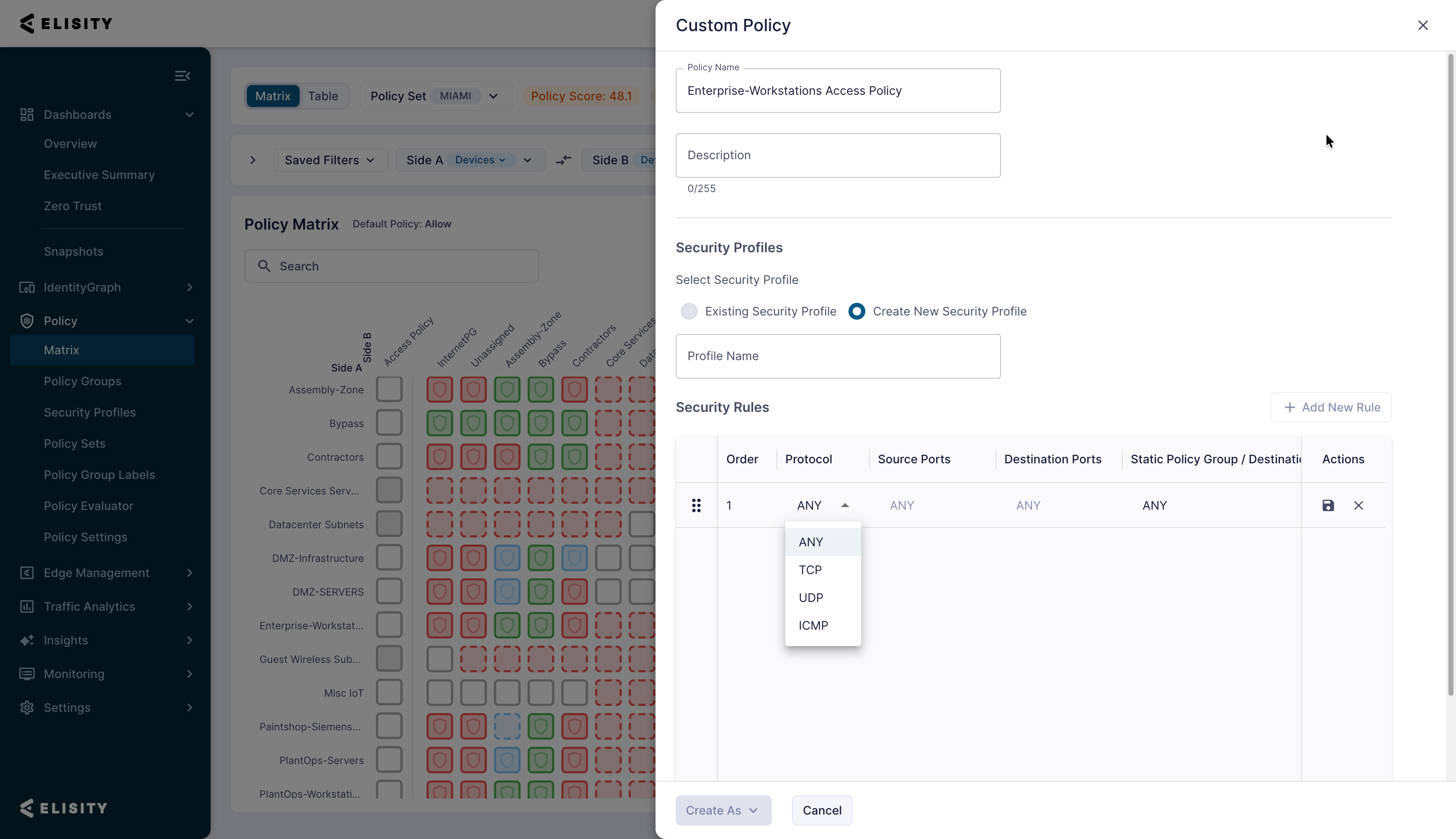Click the panel's vertical scrollbar
Screen dimensions: 1456x839
[x=1450, y=374]
